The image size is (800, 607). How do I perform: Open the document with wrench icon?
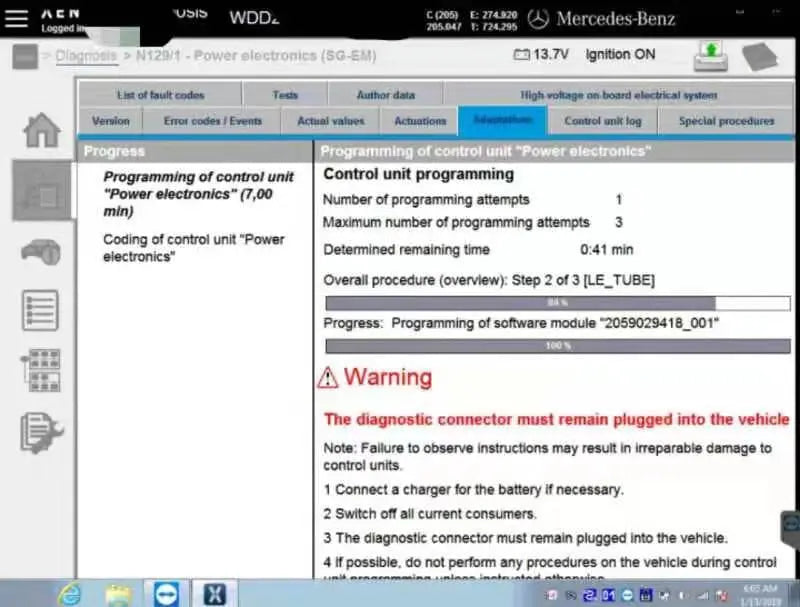[x=41, y=431]
